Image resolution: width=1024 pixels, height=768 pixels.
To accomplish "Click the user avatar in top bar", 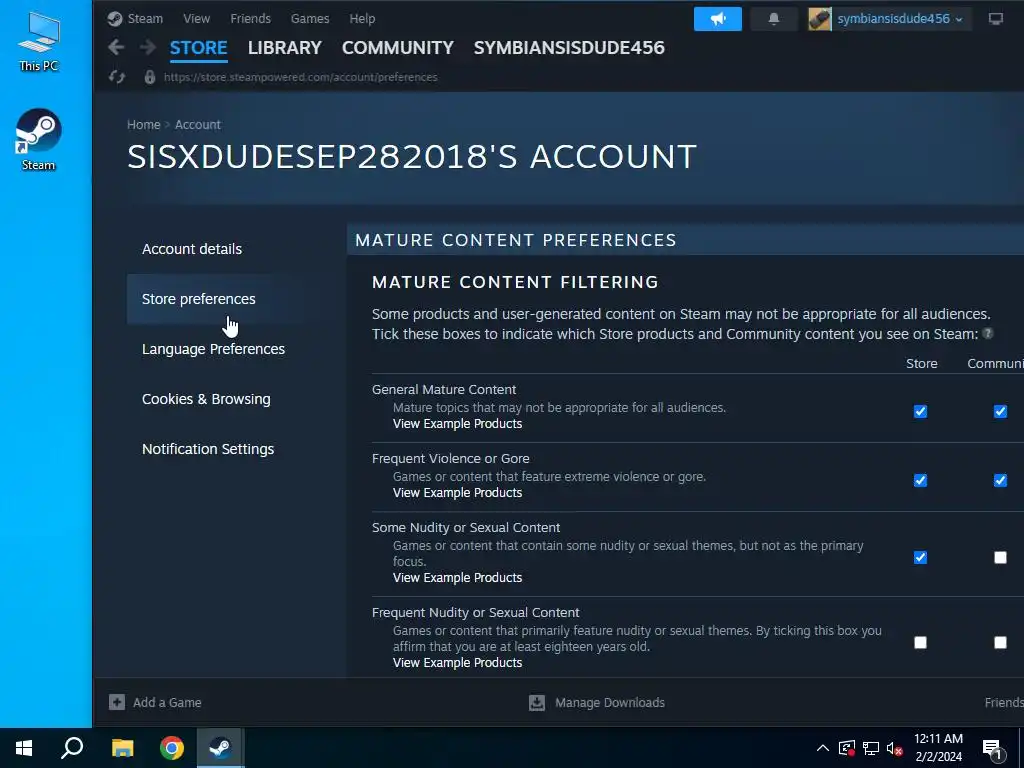I will [820, 19].
